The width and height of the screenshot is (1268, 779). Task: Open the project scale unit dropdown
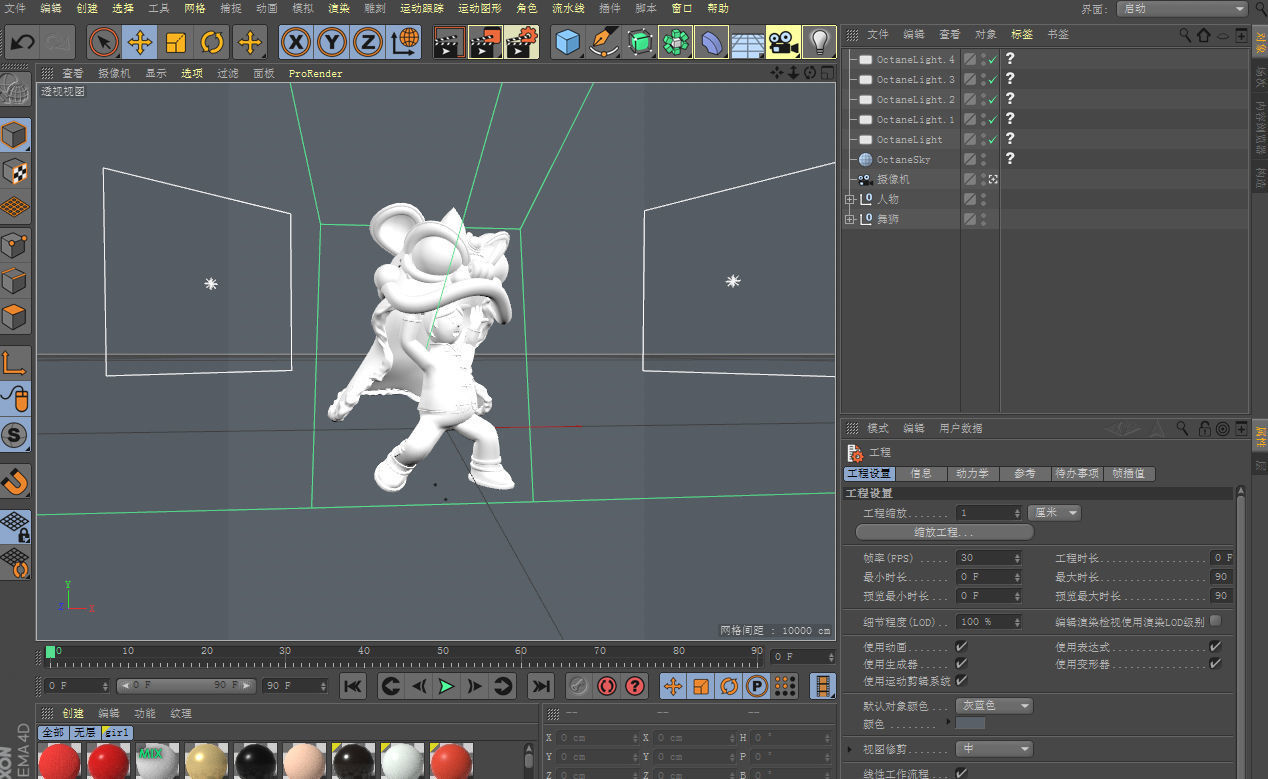click(x=1054, y=512)
